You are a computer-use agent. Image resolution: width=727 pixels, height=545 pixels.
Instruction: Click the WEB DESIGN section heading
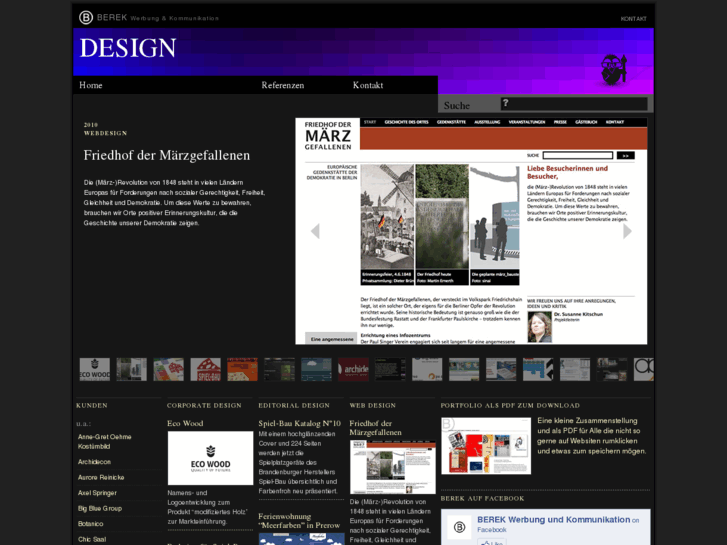point(373,405)
